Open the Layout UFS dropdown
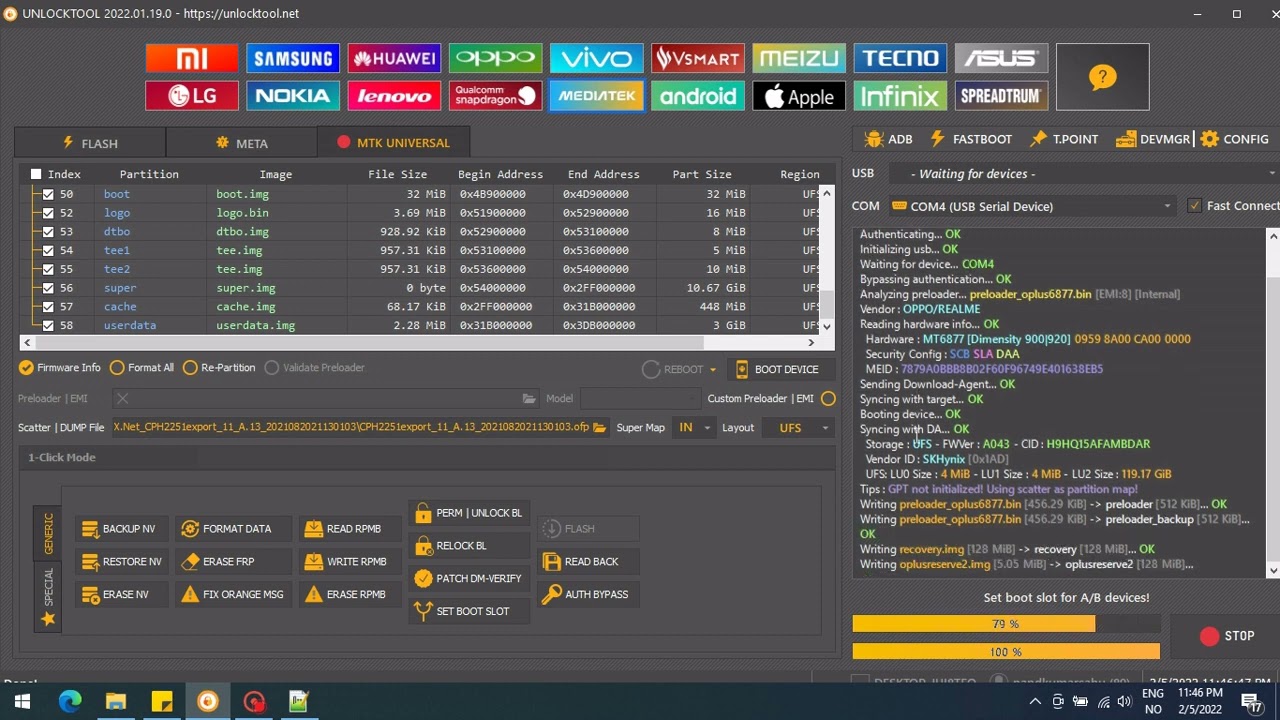This screenshot has height=720, width=1280. tap(797, 428)
